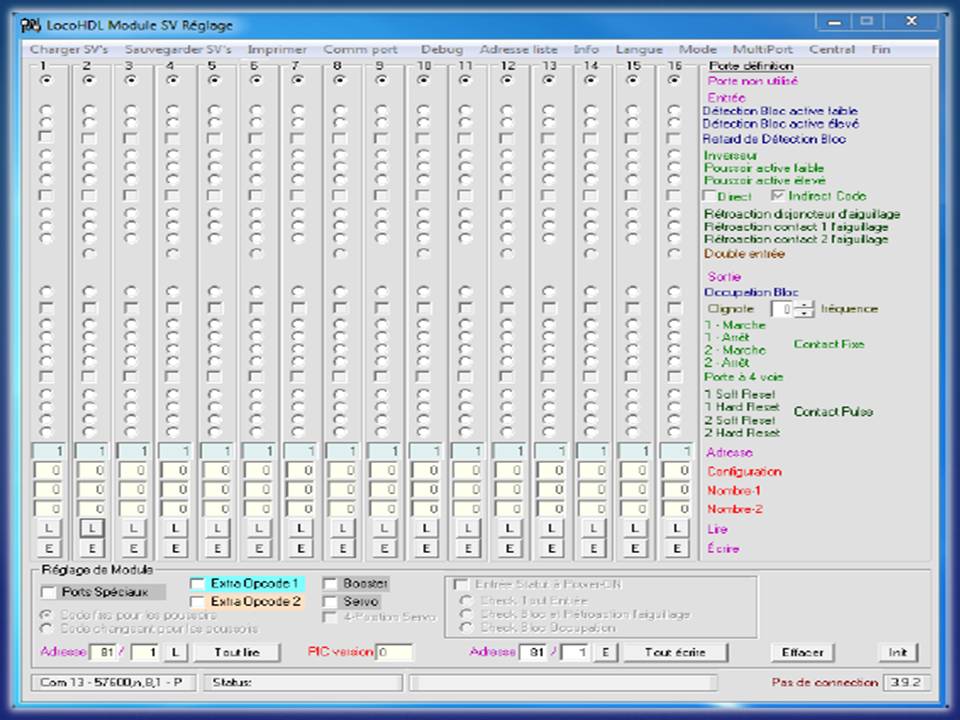The width and height of the screenshot is (960, 720).
Task: Open the Imprimer menu
Action: coord(277,50)
